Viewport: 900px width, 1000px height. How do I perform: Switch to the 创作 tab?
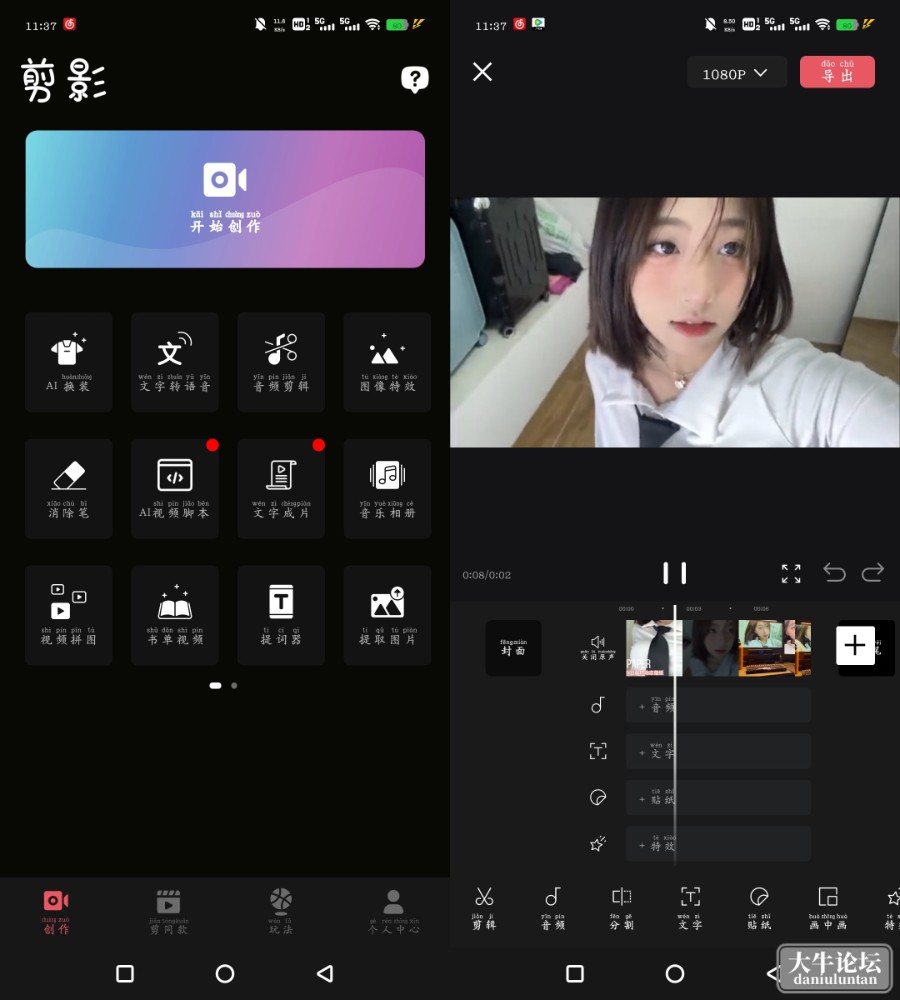pyautogui.click(x=56, y=912)
